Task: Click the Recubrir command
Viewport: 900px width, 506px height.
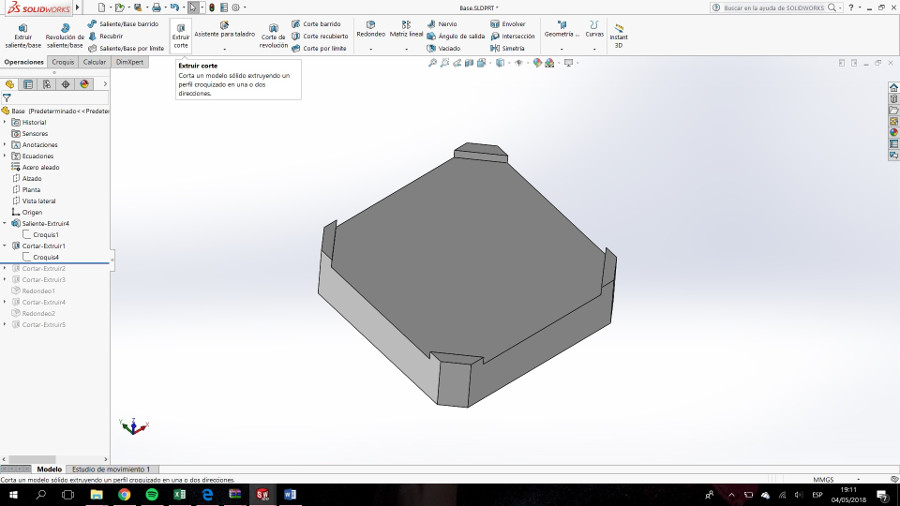Action: pyautogui.click(x=106, y=36)
